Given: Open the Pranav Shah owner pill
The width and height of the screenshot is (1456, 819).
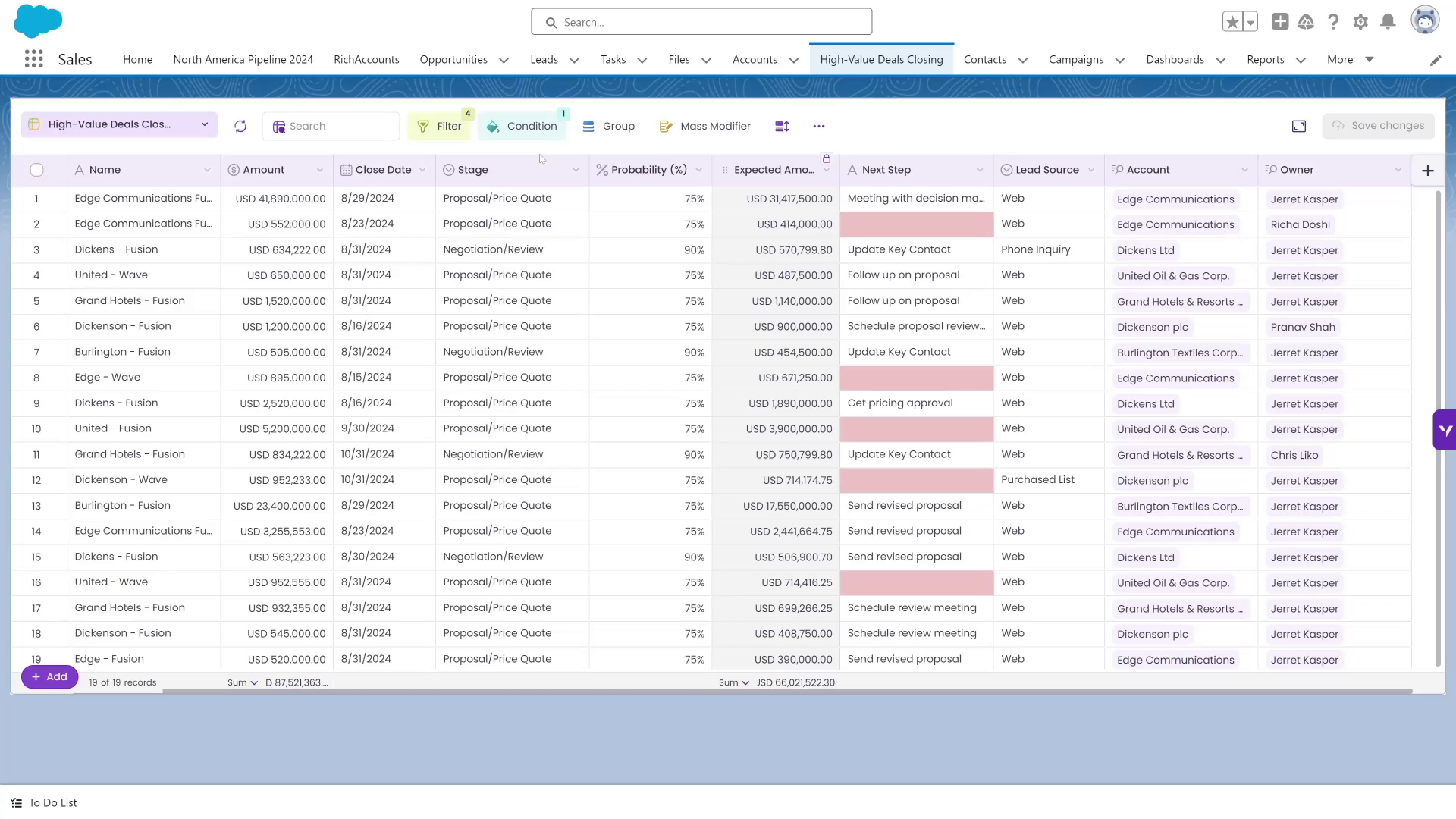Looking at the screenshot, I should click(x=1302, y=327).
